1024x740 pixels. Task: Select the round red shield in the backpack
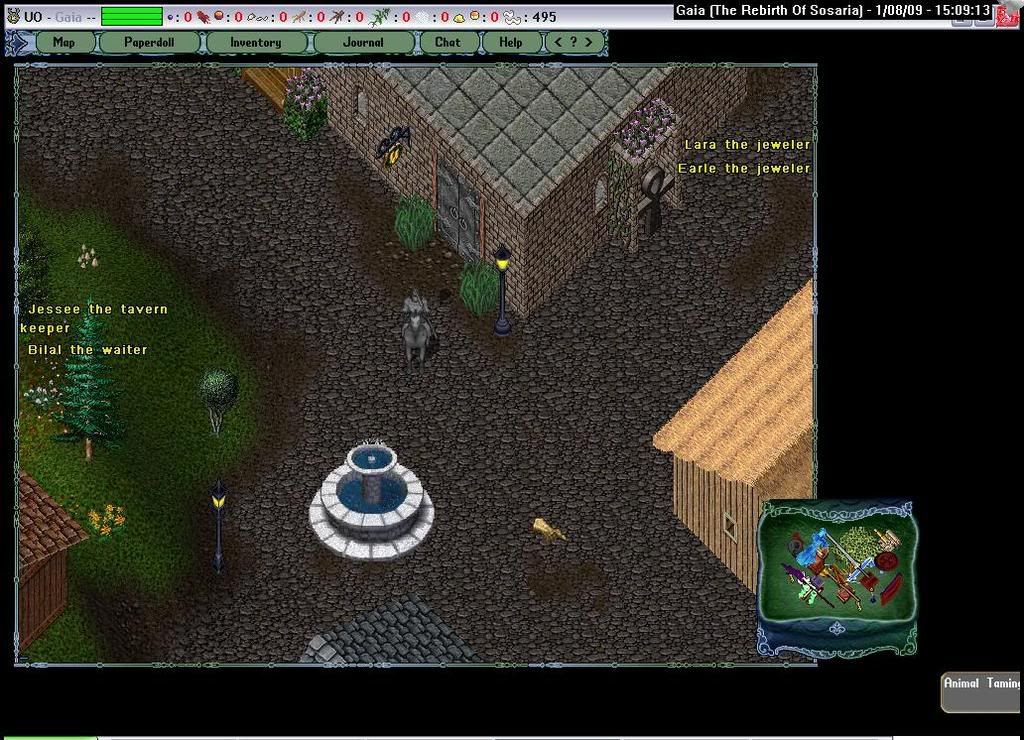pos(888,561)
